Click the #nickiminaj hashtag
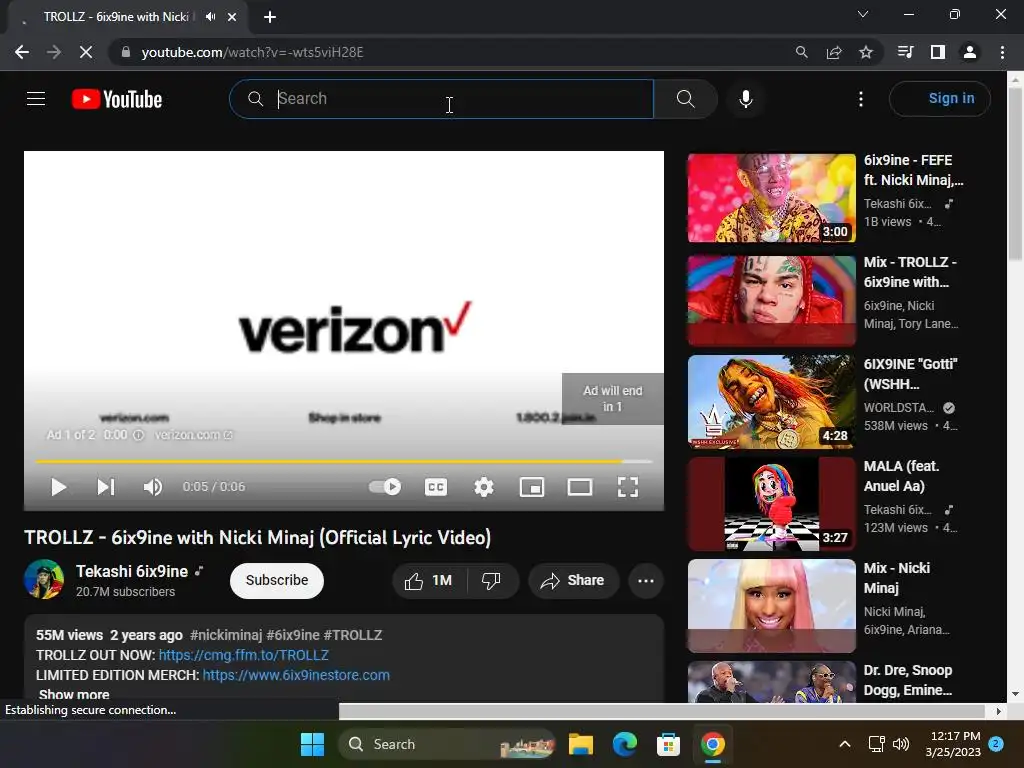 click(x=226, y=635)
